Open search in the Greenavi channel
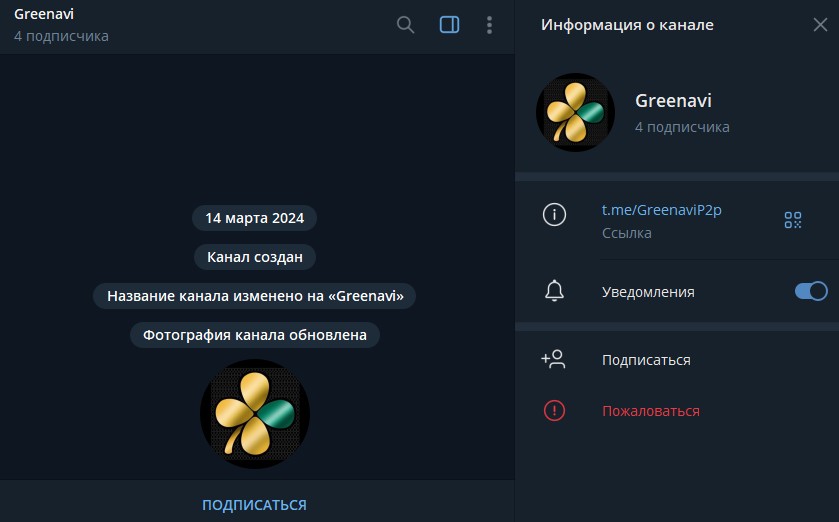Screen dimensions: 839x522 405,25
